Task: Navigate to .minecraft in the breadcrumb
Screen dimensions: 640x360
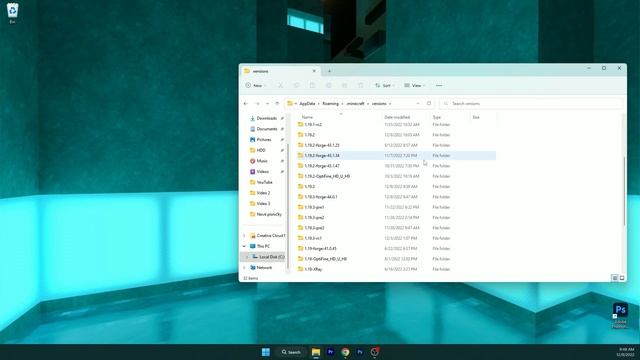Action: click(x=355, y=104)
